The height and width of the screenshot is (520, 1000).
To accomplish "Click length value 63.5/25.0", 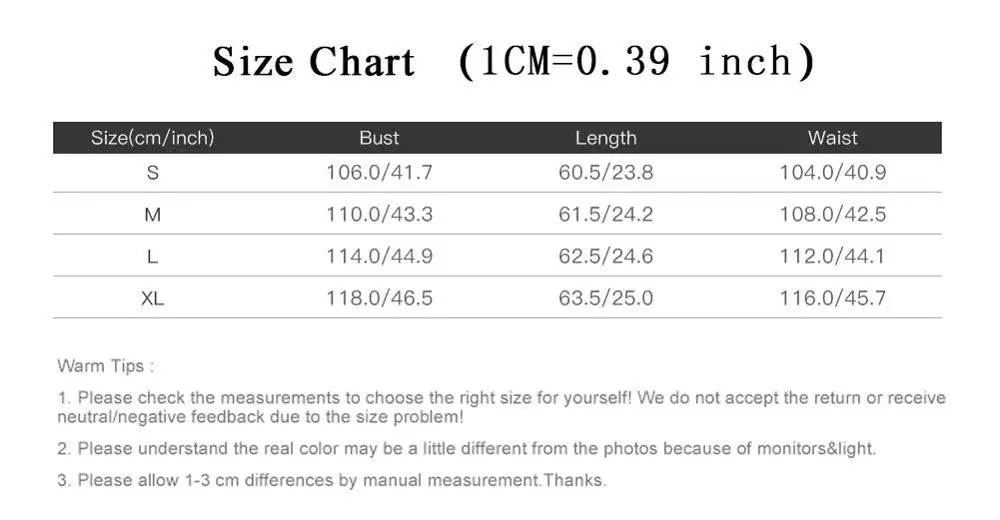I will click(606, 298).
